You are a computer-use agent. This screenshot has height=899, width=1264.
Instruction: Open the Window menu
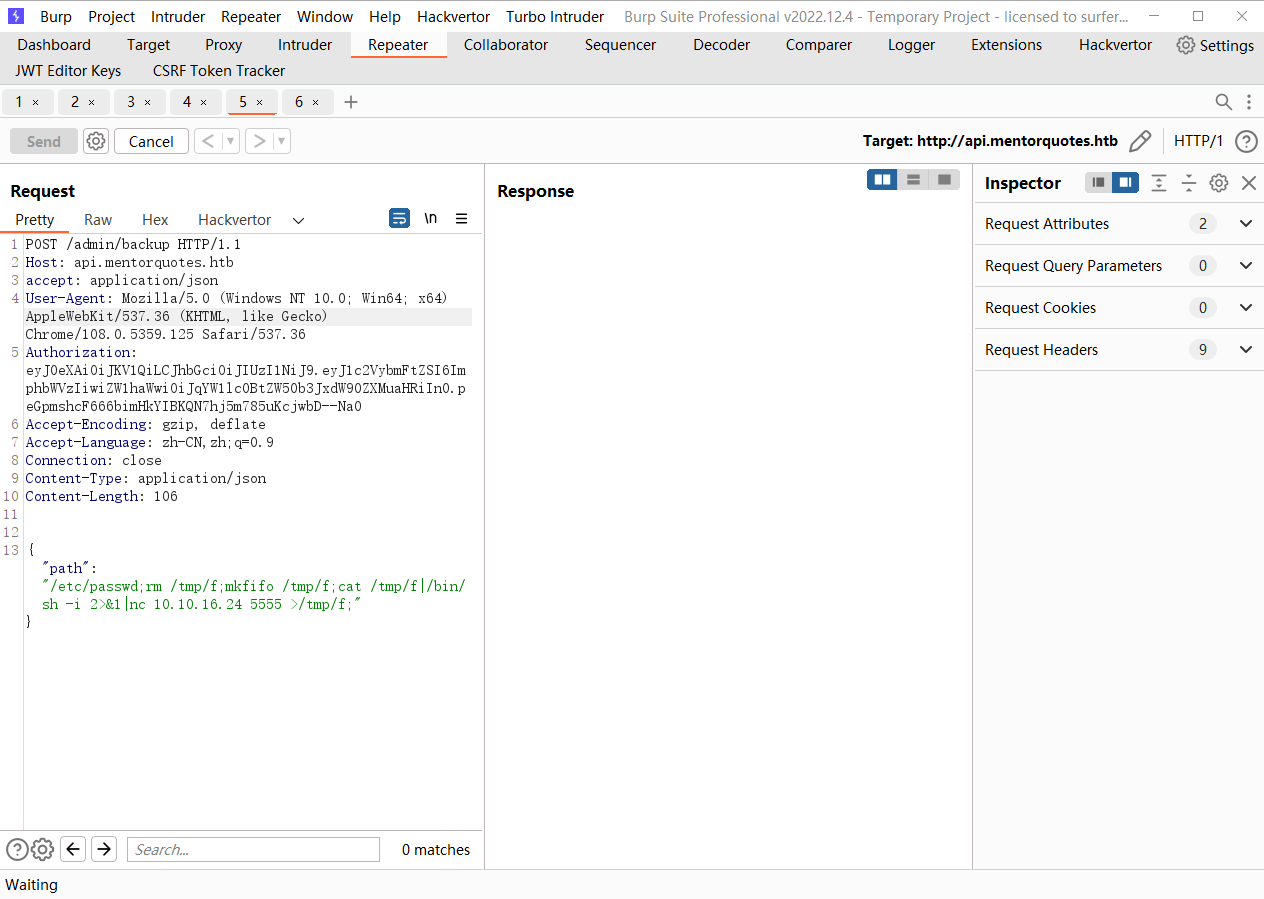pos(325,16)
